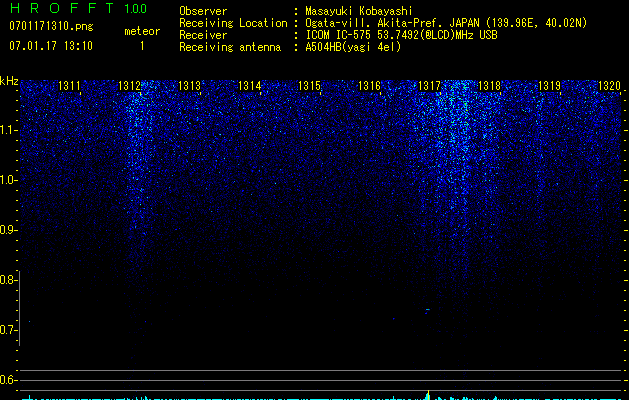The height and width of the screenshot is (400, 629).
Task: Click the 1317 time marker
Action: (x=429, y=86)
